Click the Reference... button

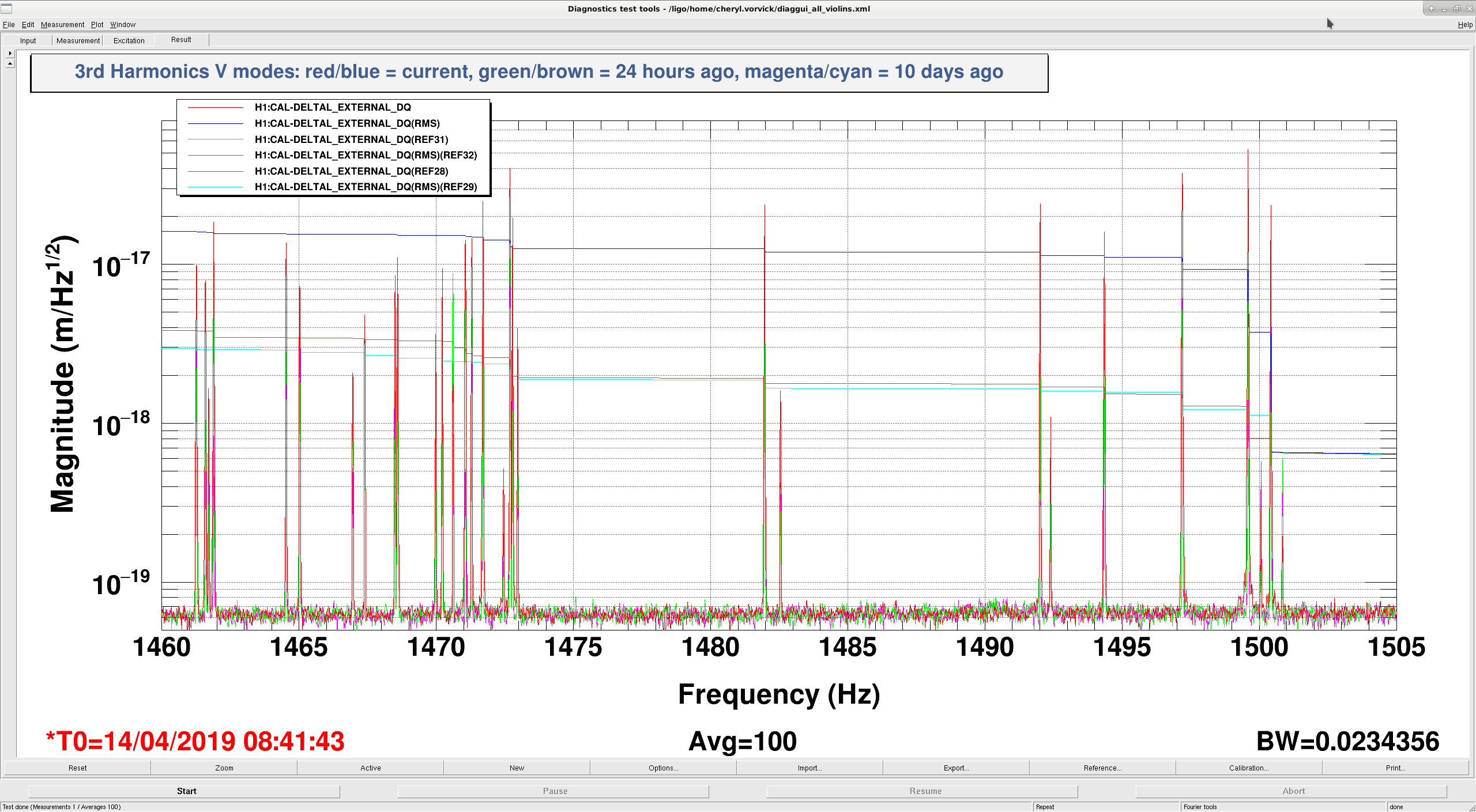(1102, 768)
